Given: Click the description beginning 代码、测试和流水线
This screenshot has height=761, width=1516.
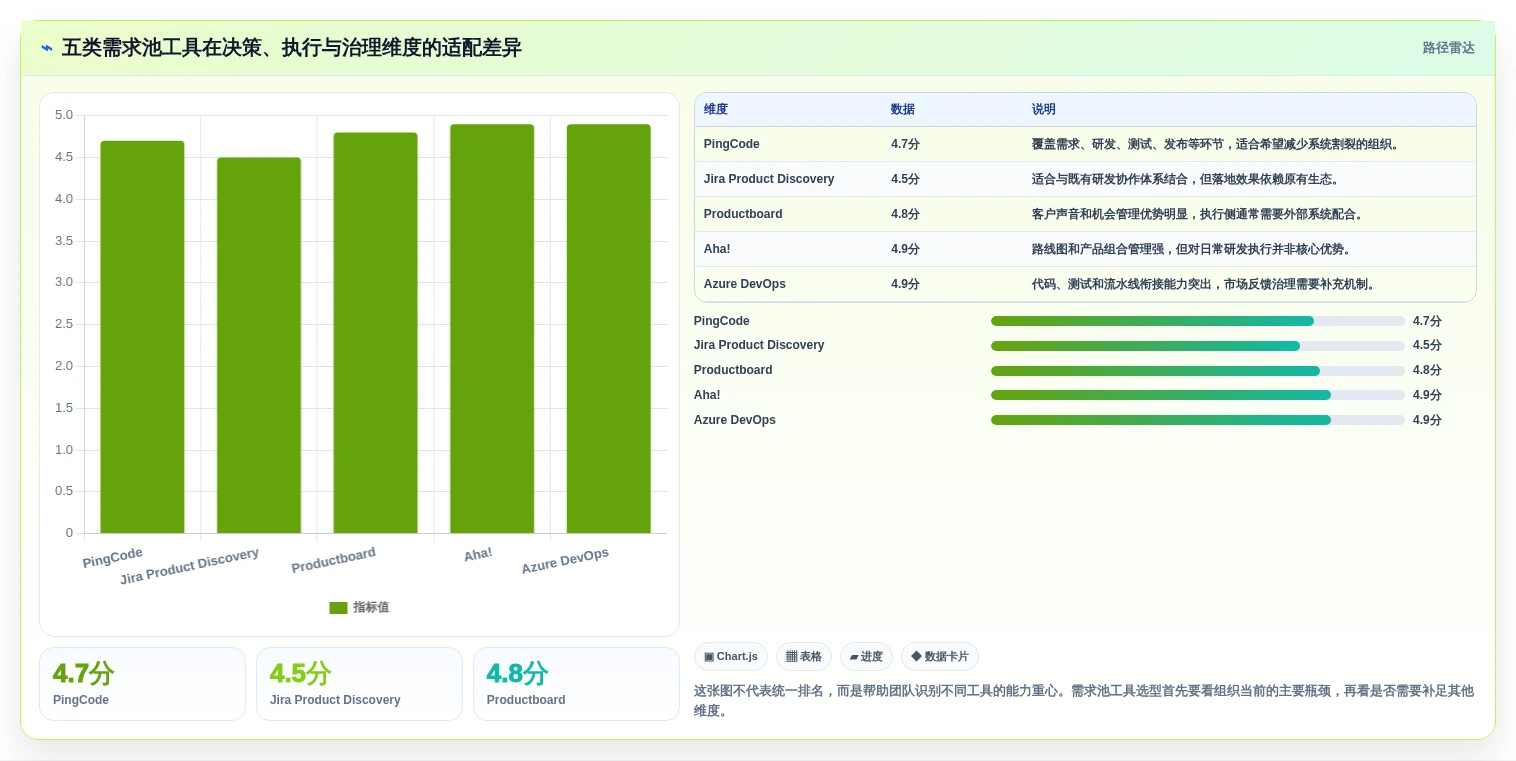Looking at the screenshot, I should [x=1204, y=284].
